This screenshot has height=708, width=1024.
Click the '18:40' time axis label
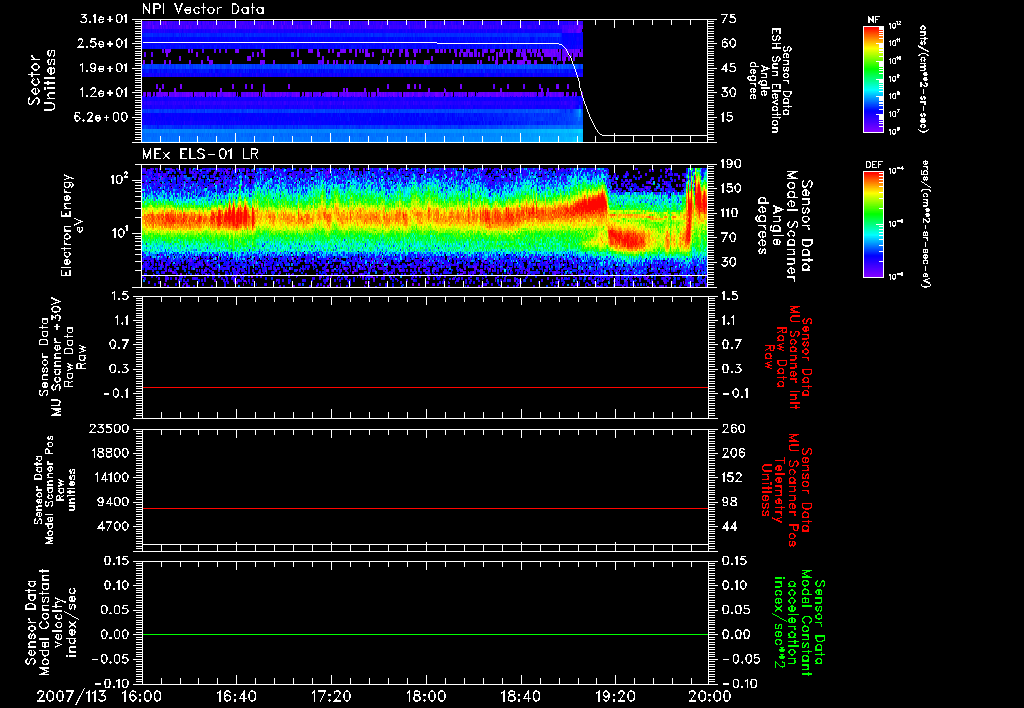coord(520,696)
